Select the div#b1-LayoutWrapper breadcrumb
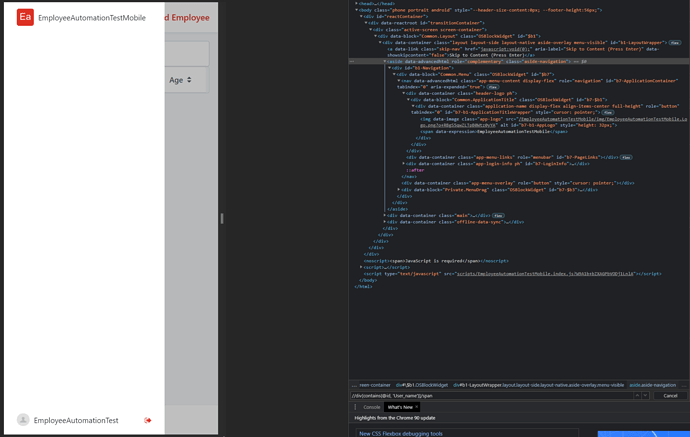 pos(539,385)
